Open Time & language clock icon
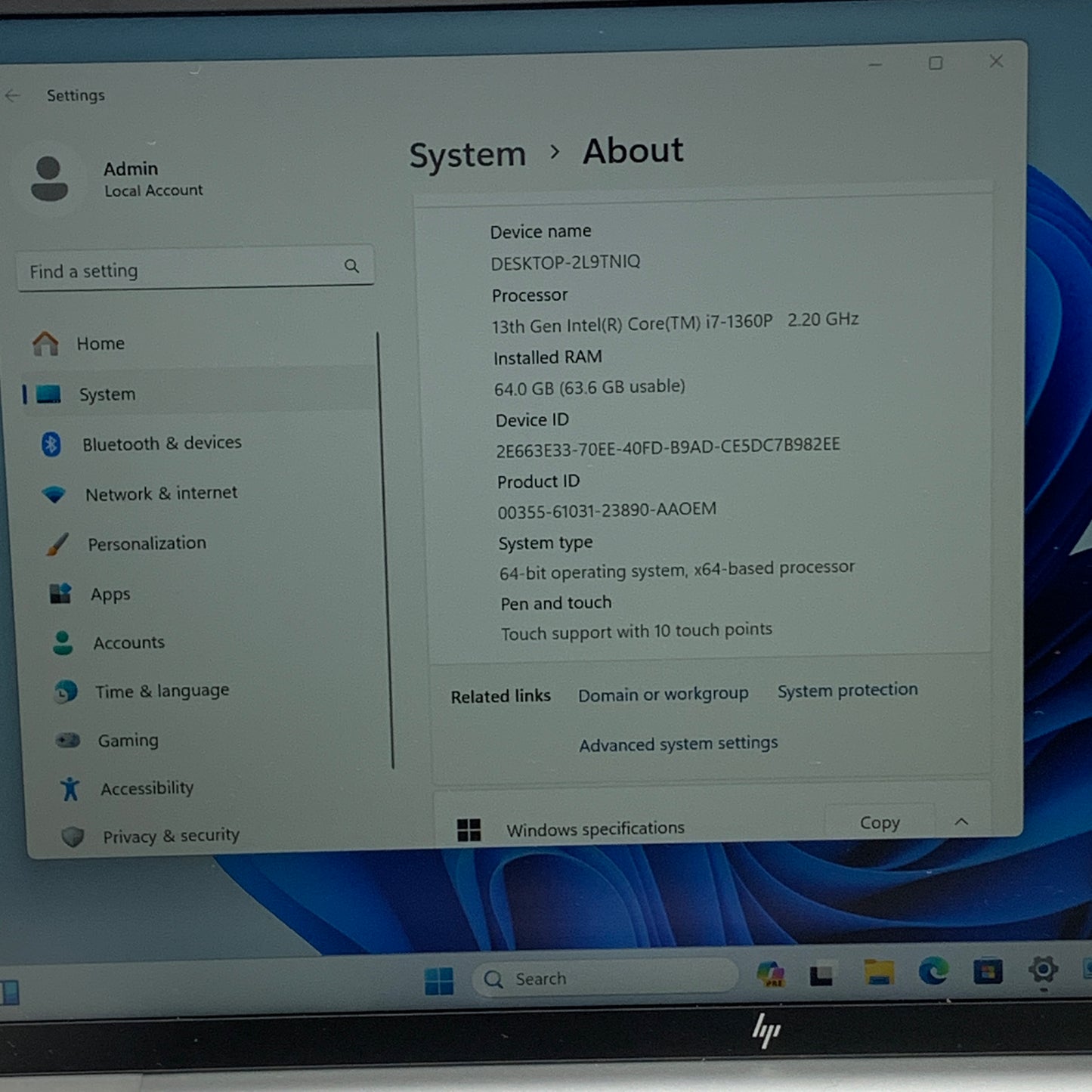 tap(67, 692)
